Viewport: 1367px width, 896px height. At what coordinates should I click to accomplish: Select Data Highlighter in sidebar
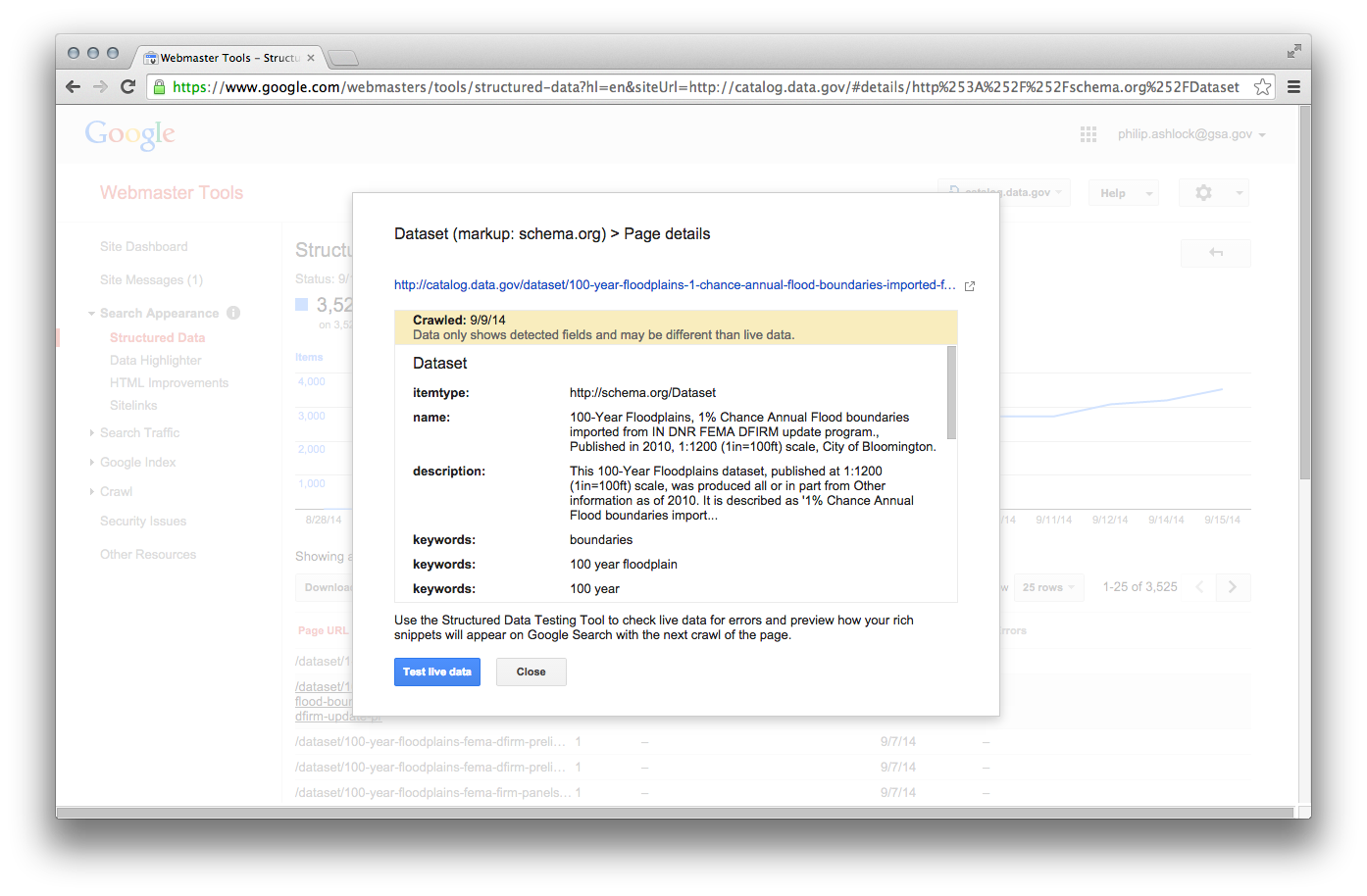156,360
